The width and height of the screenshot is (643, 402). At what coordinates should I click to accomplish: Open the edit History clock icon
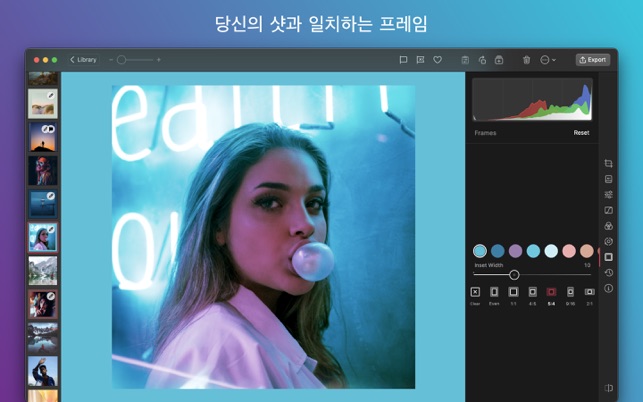tap(609, 272)
